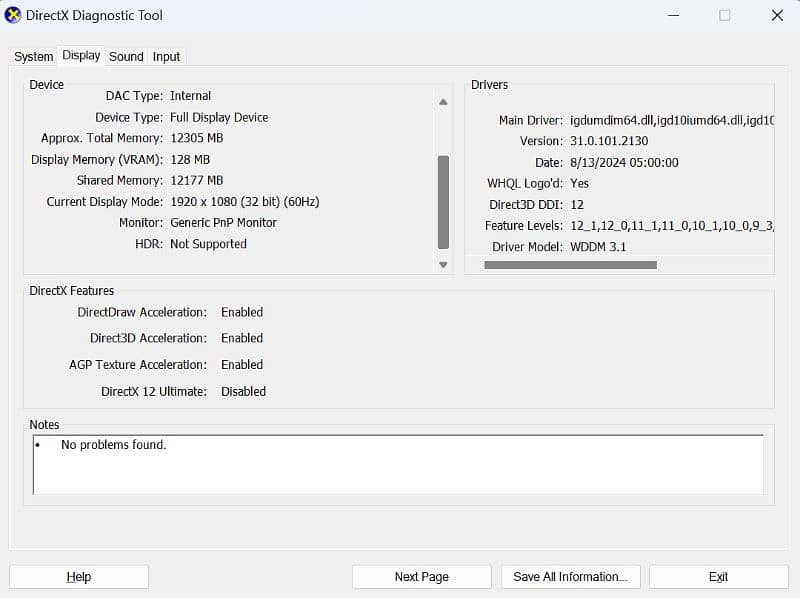The height and width of the screenshot is (598, 800).
Task: Open the Sound tab
Action: pyautogui.click(x=126, y=57)
